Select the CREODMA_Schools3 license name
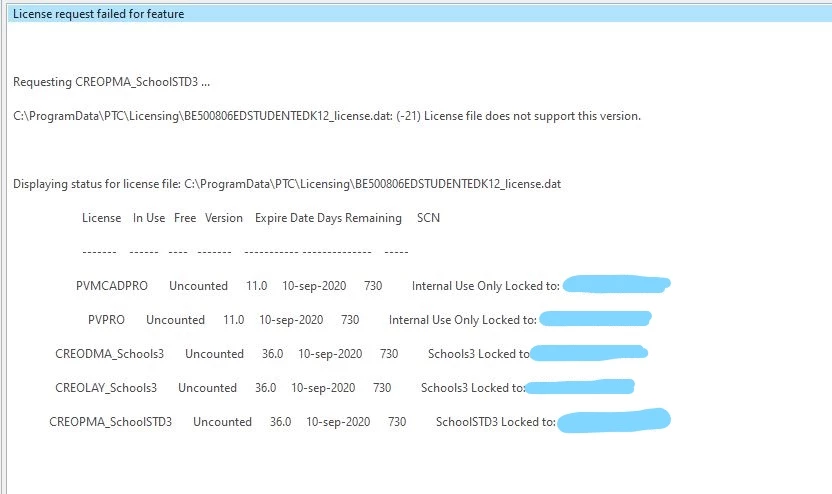The height and width of the screenshot is (494, 832). [110, 354]
